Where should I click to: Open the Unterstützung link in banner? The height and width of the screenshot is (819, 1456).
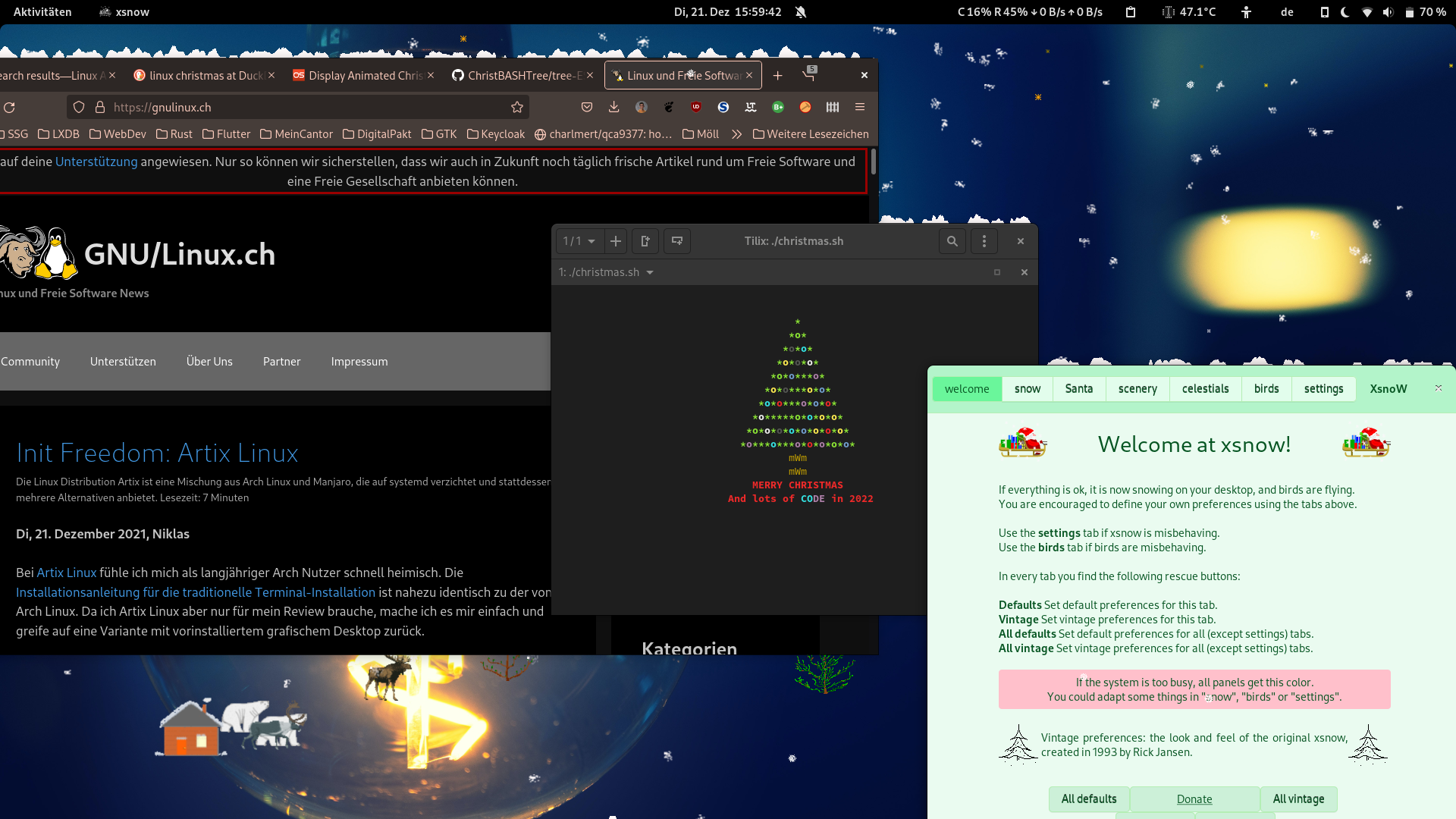96,162
